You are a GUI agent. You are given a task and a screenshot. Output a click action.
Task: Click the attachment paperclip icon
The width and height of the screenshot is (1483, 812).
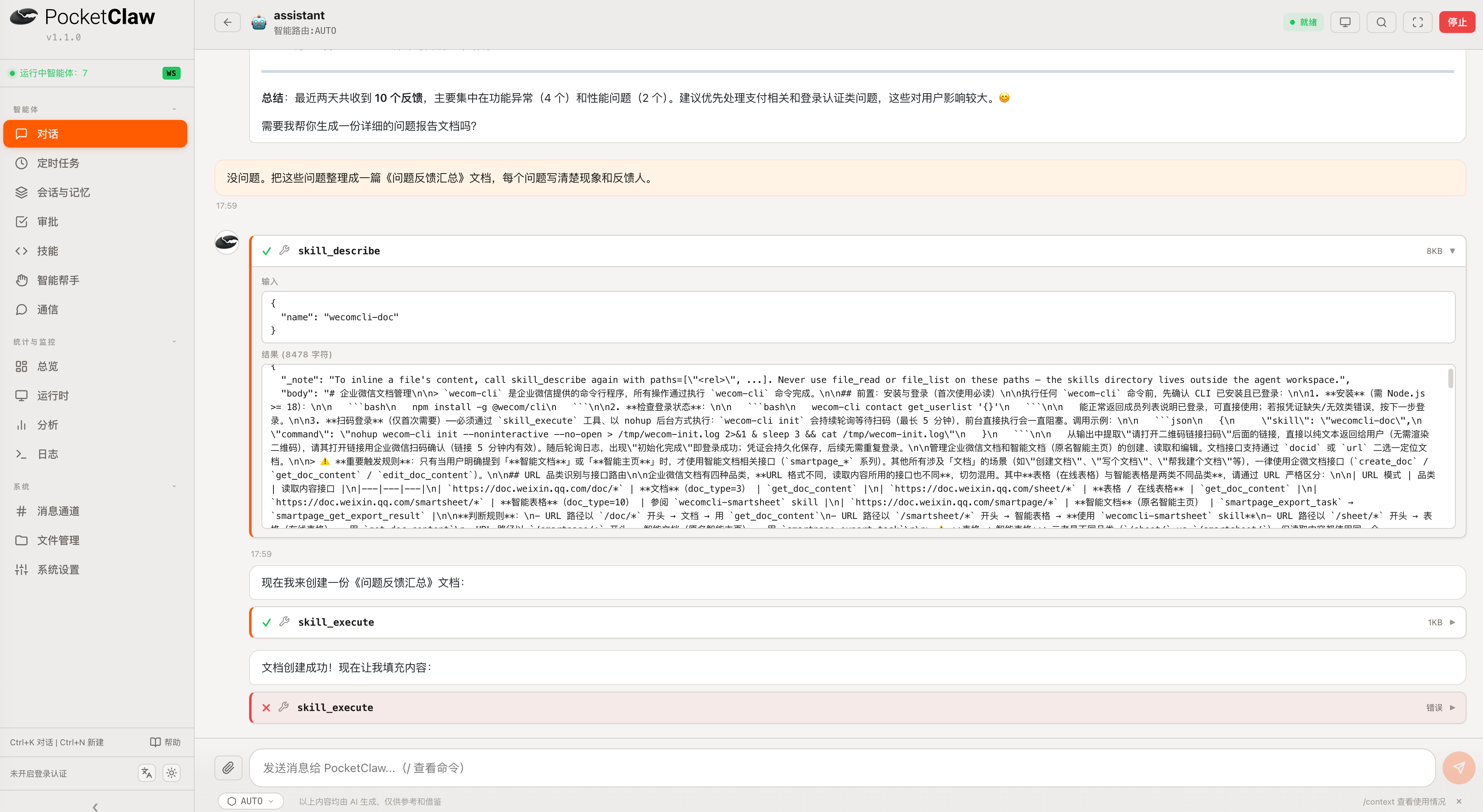[x=228, y=767]
